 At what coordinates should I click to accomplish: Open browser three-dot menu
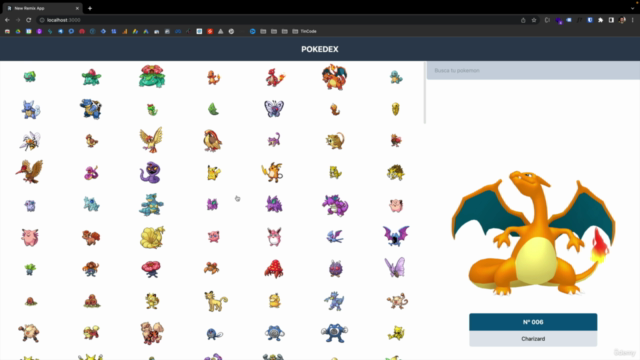633,20
